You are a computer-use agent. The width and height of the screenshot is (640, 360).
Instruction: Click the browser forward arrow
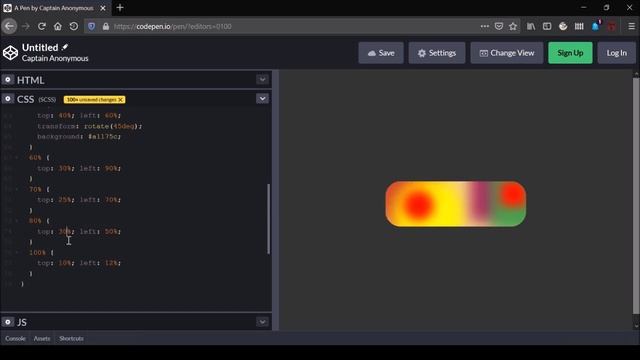26,27
